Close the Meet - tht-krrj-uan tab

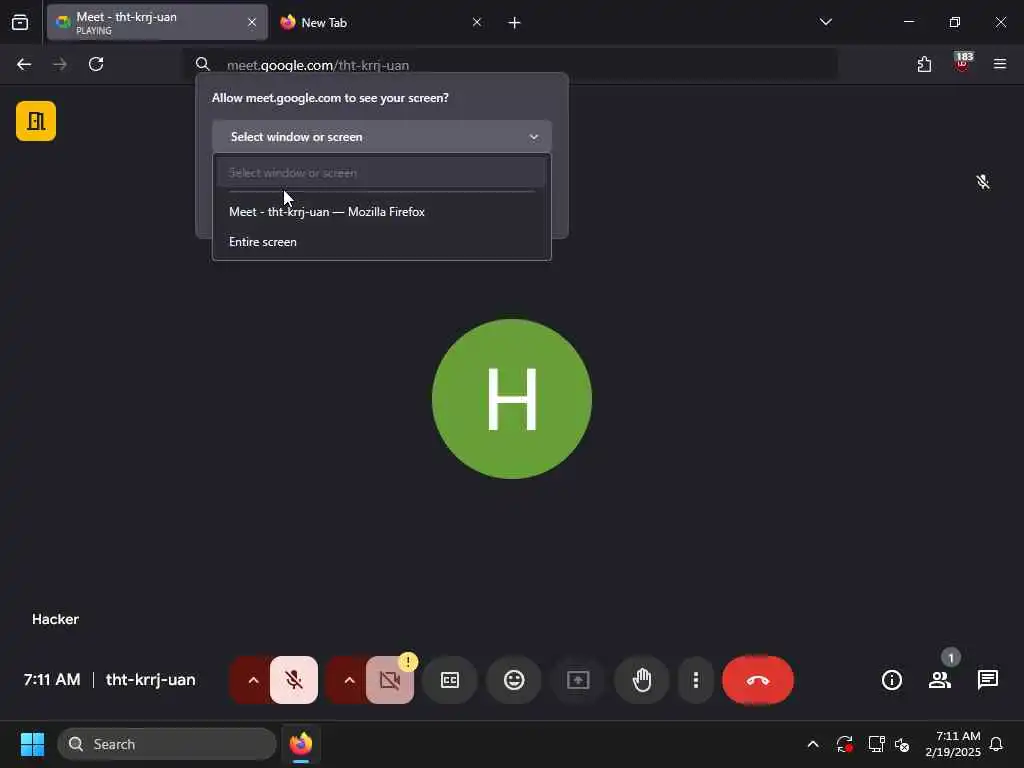pos(252,22)
